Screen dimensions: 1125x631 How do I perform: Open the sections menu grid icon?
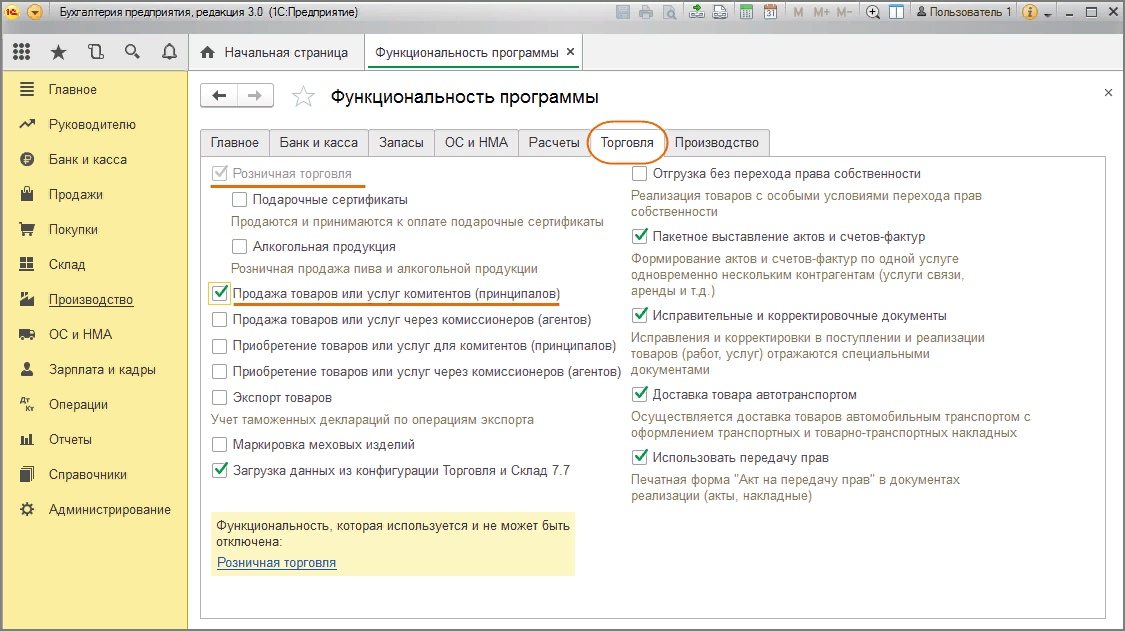22,52
